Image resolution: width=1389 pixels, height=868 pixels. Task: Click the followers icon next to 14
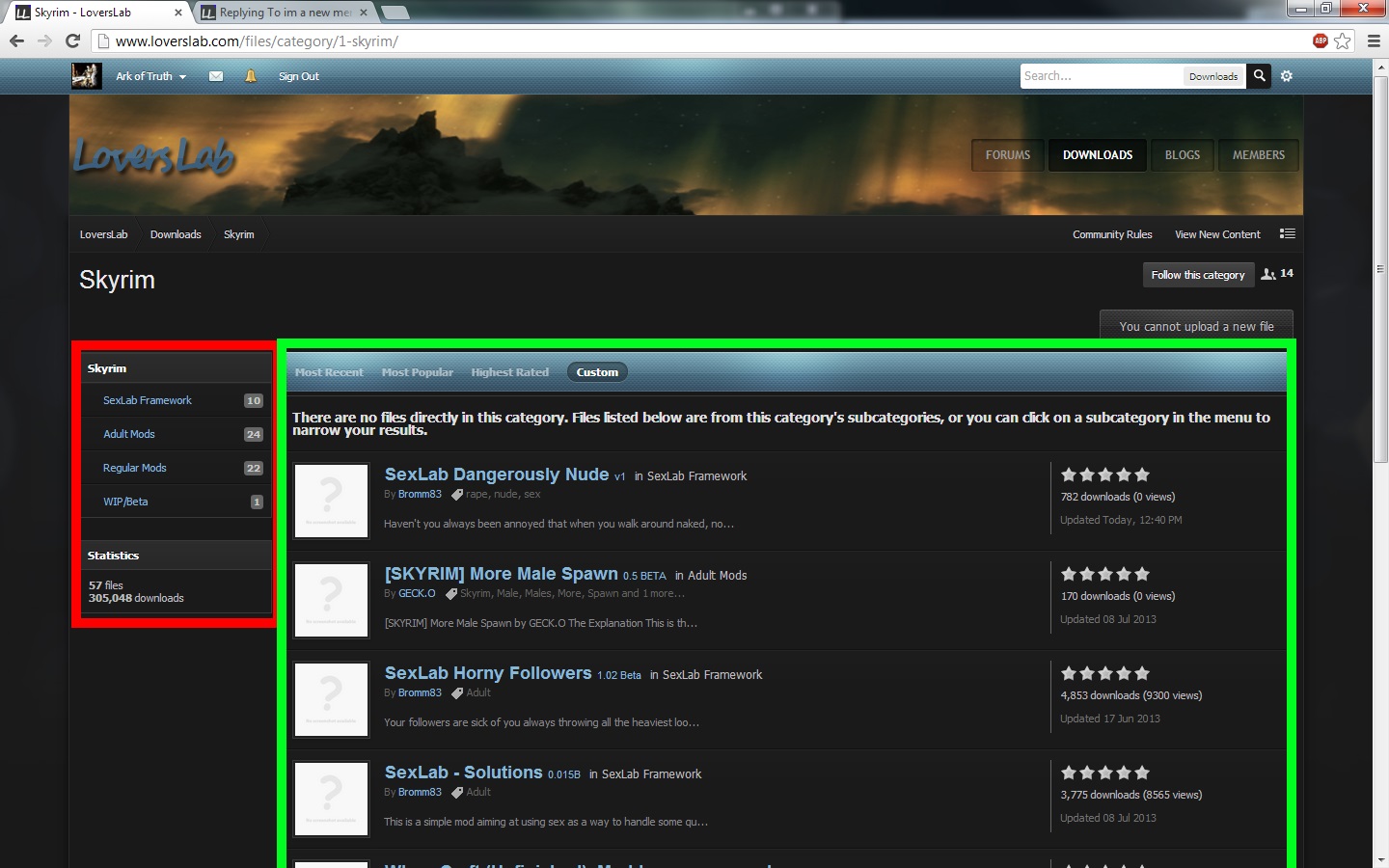click(x=1268, y=275)
